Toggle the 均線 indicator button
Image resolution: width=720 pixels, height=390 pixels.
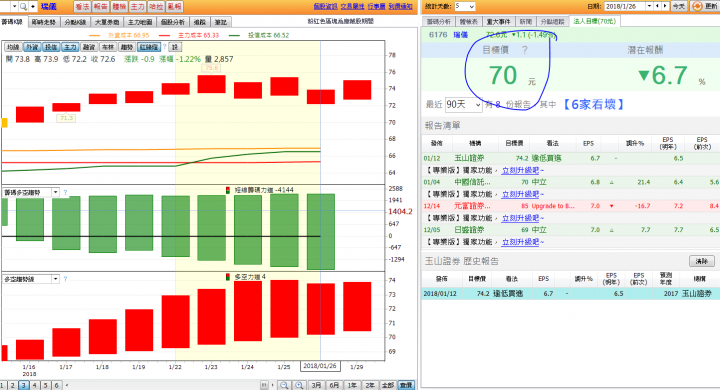tap(13, 47)
